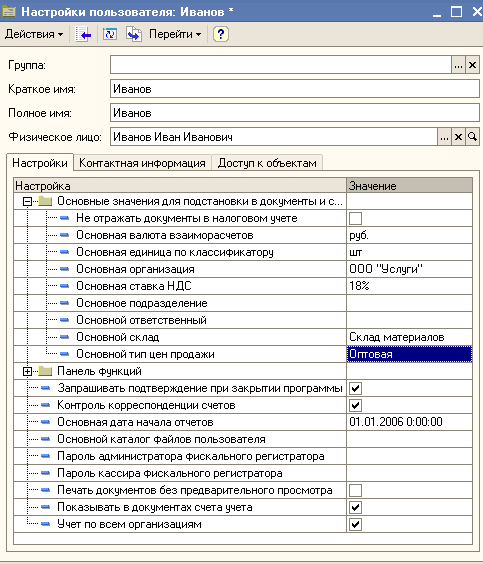Screen dimensions: 483x564
Task: Click into the Группа input field
Action: (x=281, y=65)
